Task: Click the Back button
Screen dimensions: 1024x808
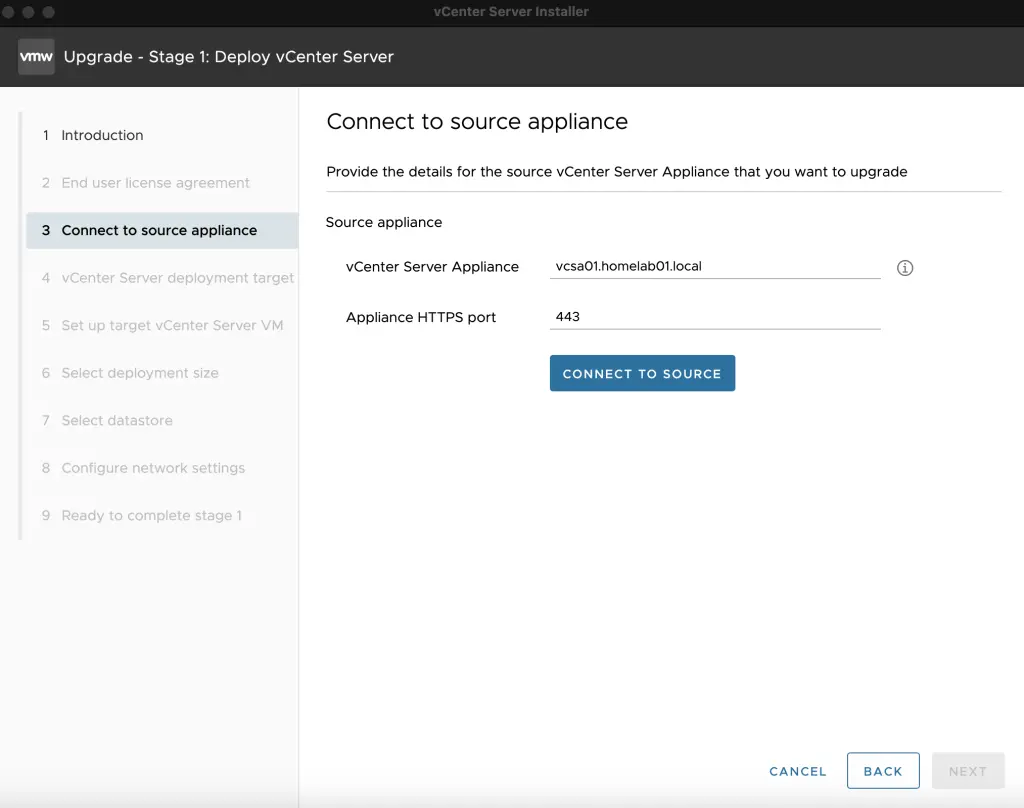Action: (883, 771)
